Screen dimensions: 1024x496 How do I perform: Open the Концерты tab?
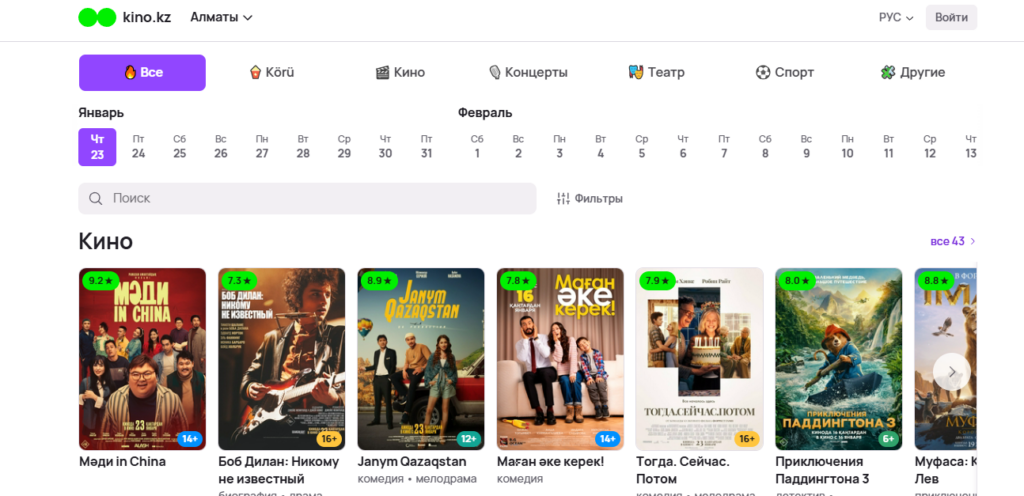tap(528, 72)
